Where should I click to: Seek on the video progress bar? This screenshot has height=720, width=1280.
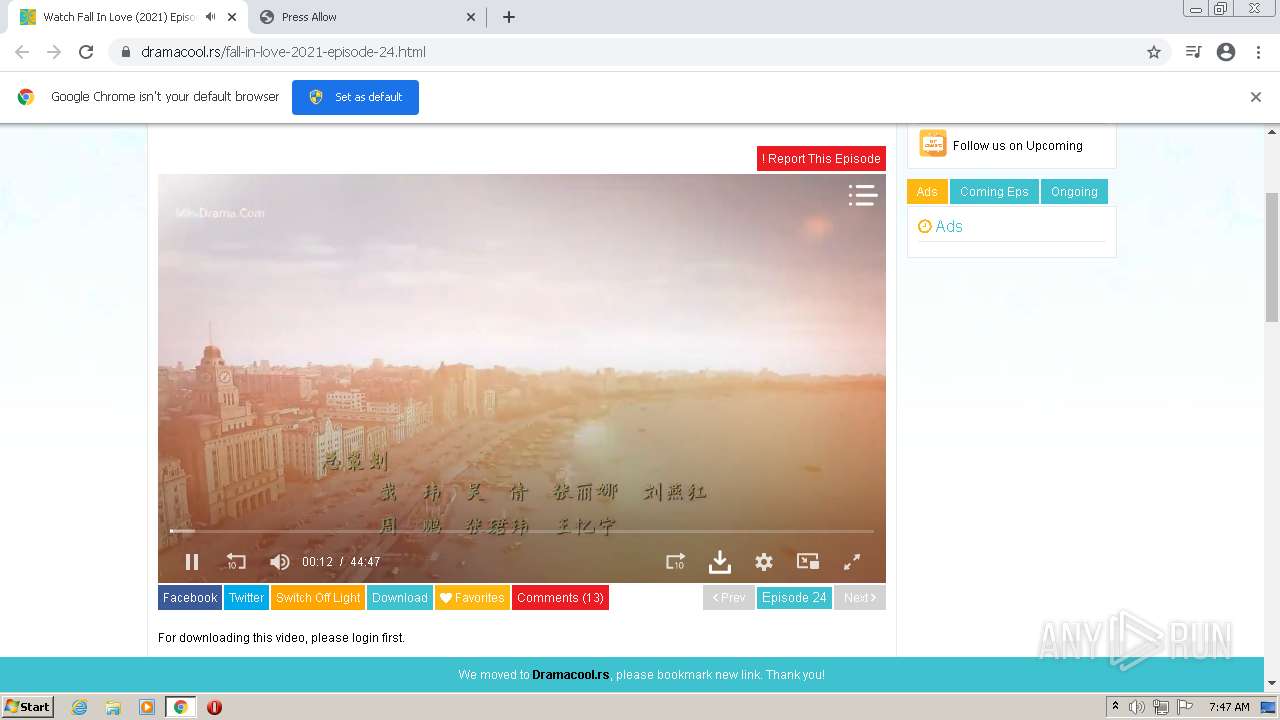click(x=522, y=531)
